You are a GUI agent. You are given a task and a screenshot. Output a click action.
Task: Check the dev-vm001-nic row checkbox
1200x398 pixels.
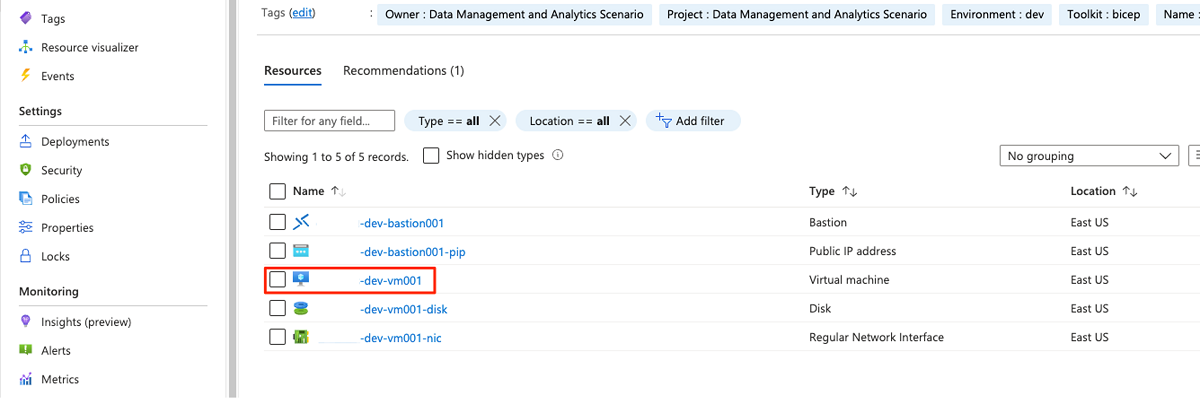click(278, 337)
